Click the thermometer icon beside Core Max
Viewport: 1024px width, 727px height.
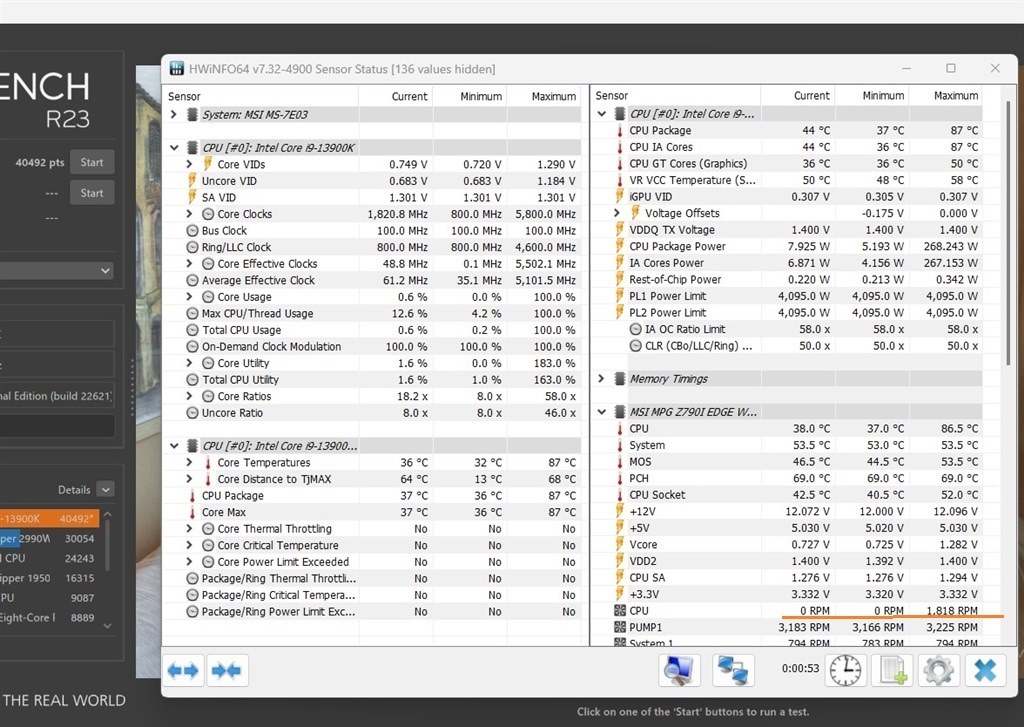tap(192, 512)
